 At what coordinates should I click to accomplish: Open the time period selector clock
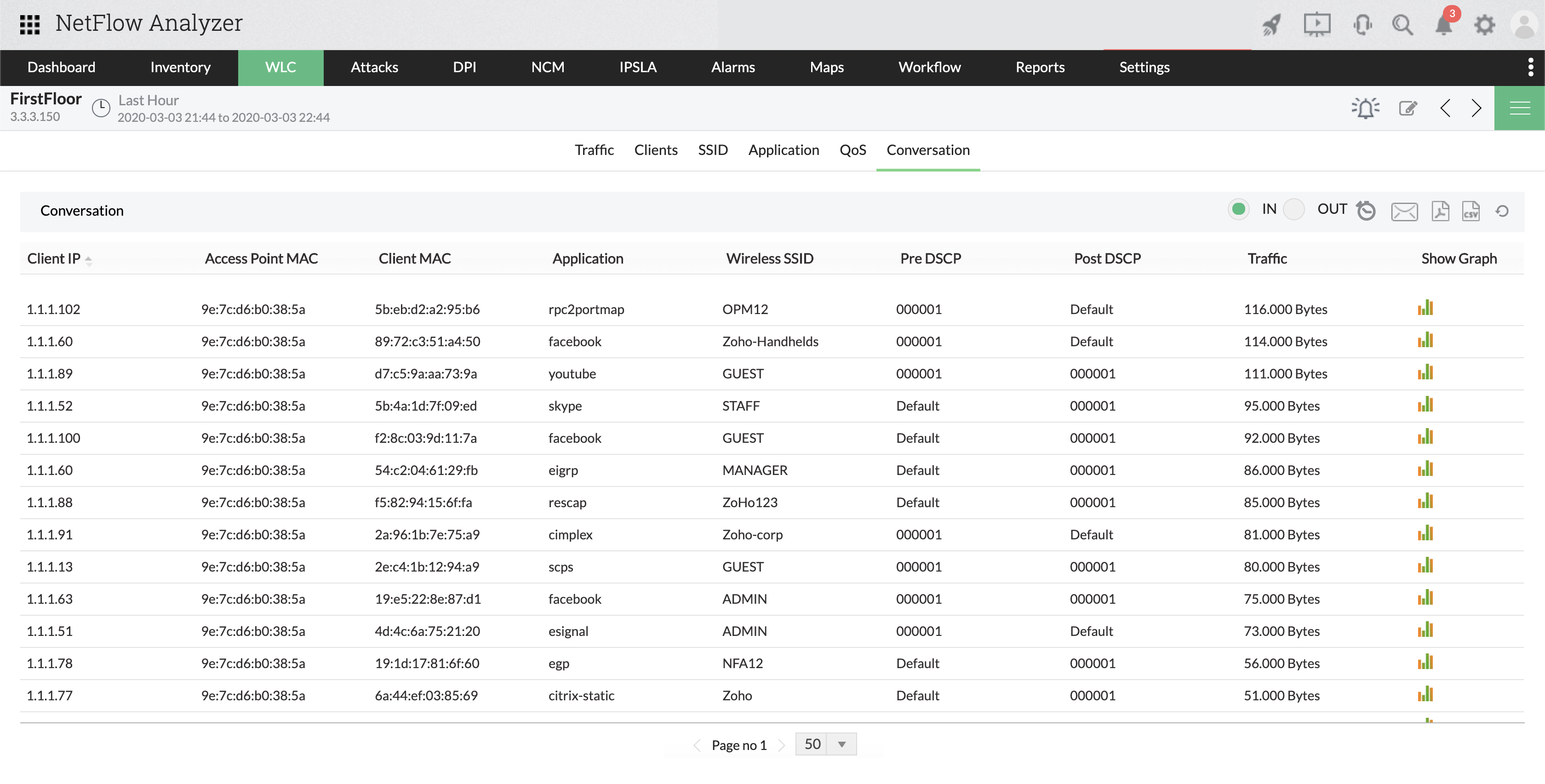pyautogui.click(x=101, y=108)
